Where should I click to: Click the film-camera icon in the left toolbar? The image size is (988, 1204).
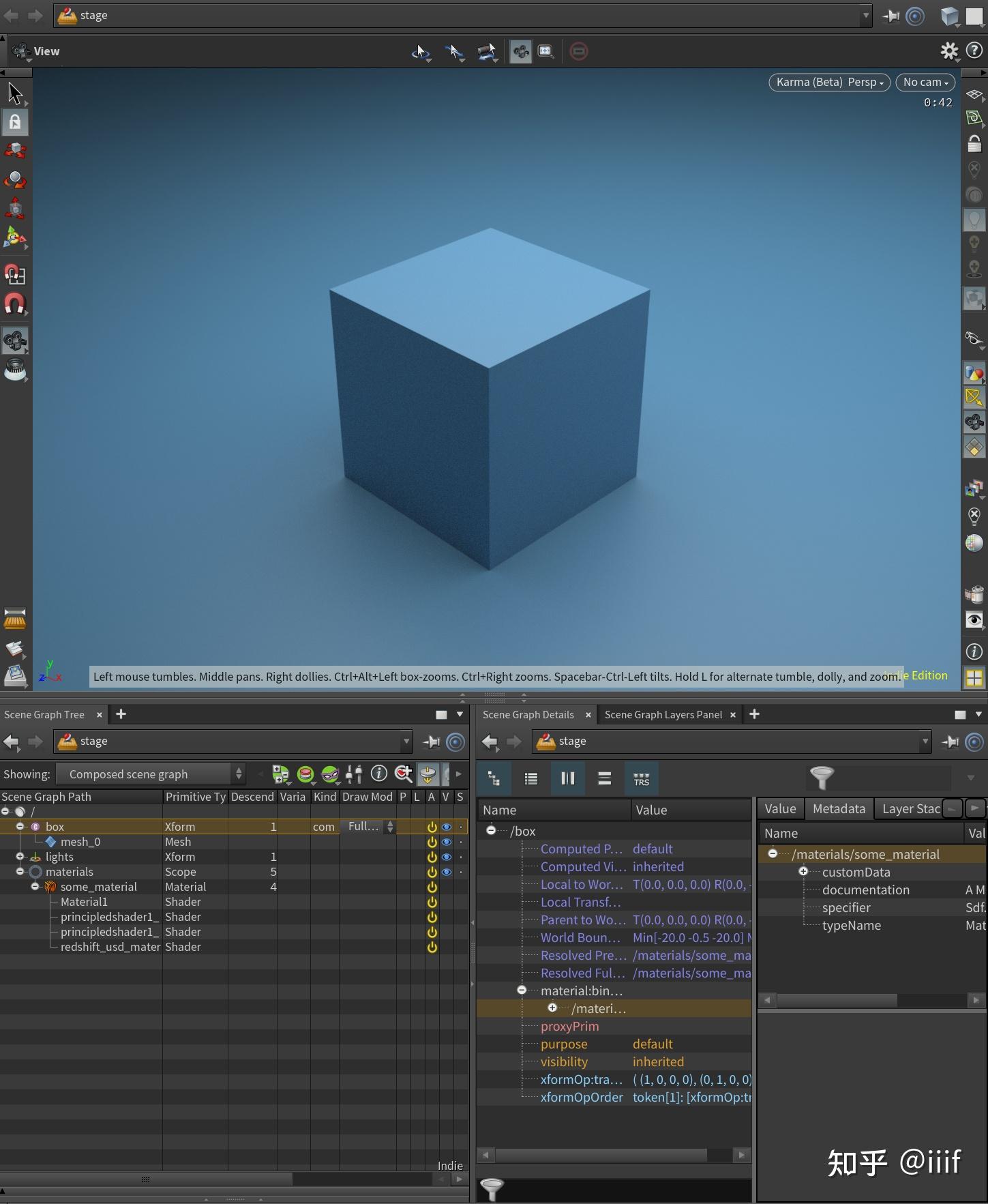click(14, 340)
